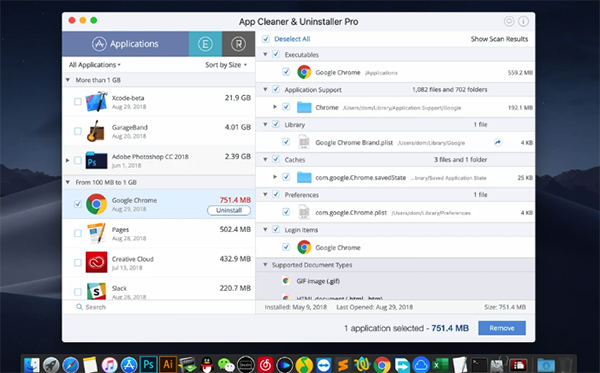Click the com.google.Chrome.savedState folder icon
The image size is (600, 373).
coord(304,177)
